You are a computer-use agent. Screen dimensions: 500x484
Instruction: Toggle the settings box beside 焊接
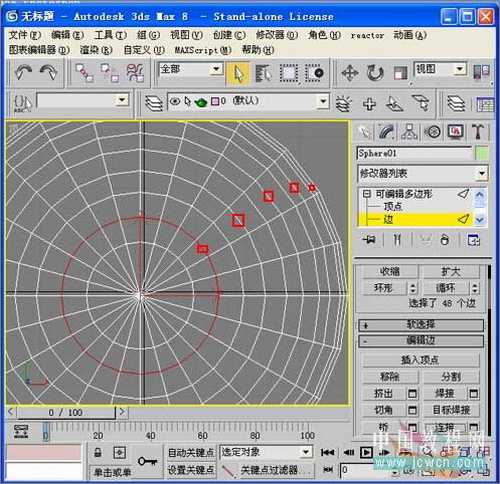click(x=474, y=394)
